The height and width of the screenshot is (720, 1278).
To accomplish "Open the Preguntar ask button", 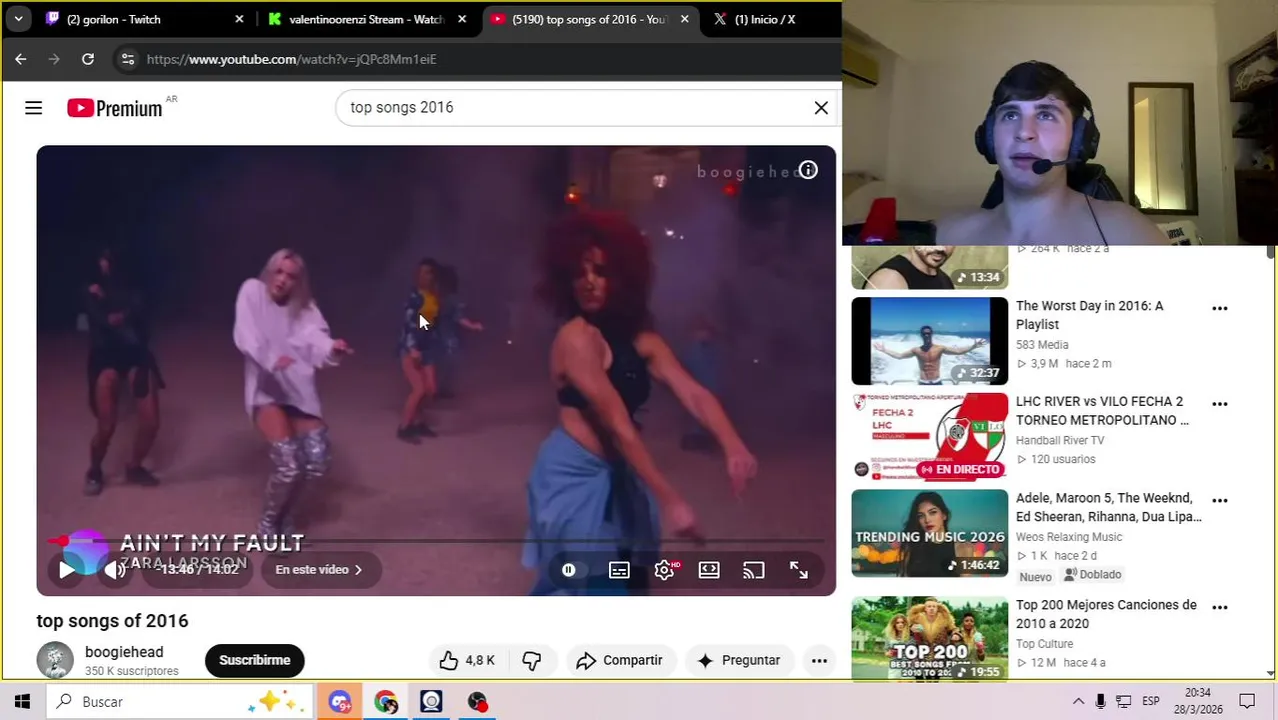I will [x=739, y=660].
